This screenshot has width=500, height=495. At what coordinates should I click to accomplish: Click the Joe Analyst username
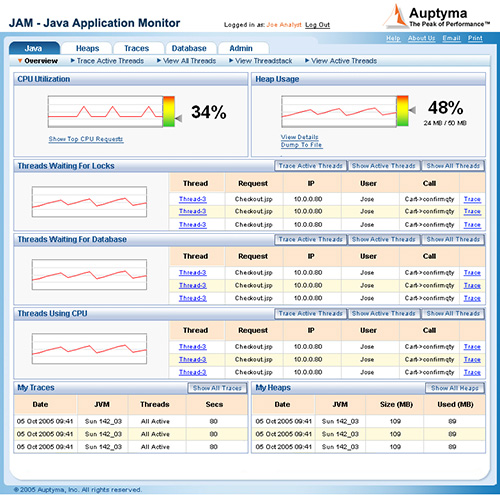(x=284, y=25)
